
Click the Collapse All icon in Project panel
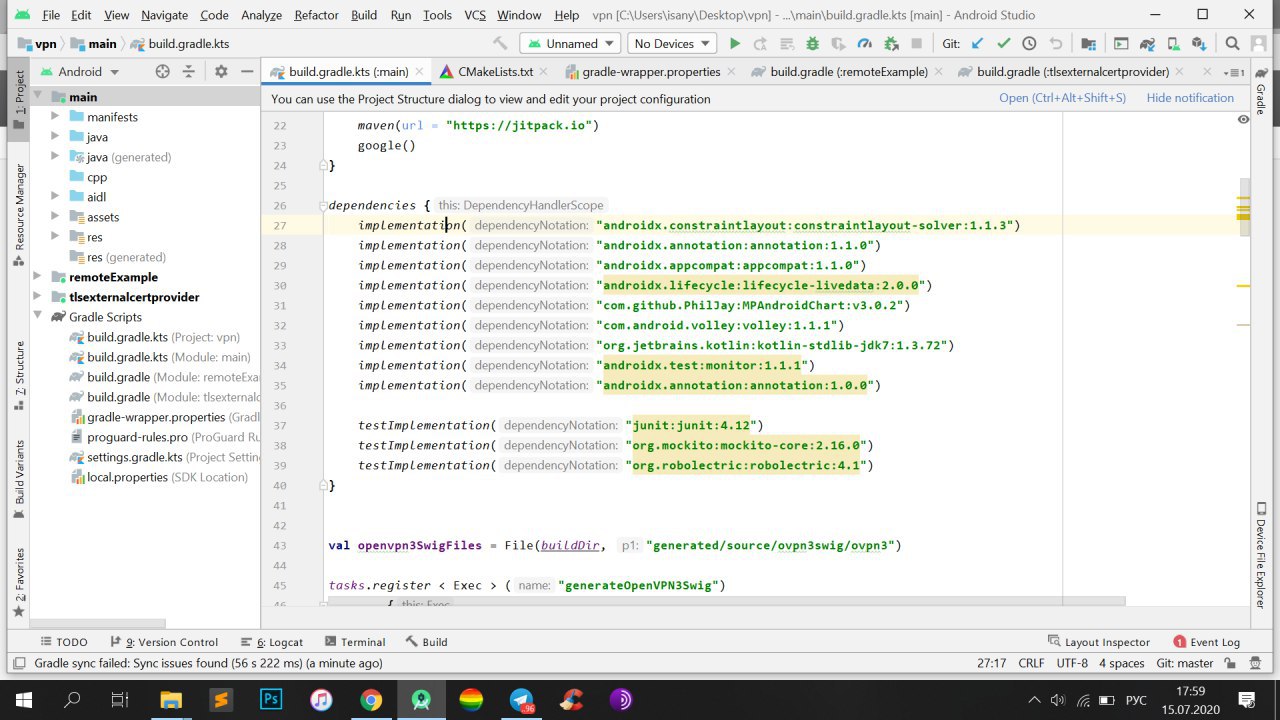[189, 72]
